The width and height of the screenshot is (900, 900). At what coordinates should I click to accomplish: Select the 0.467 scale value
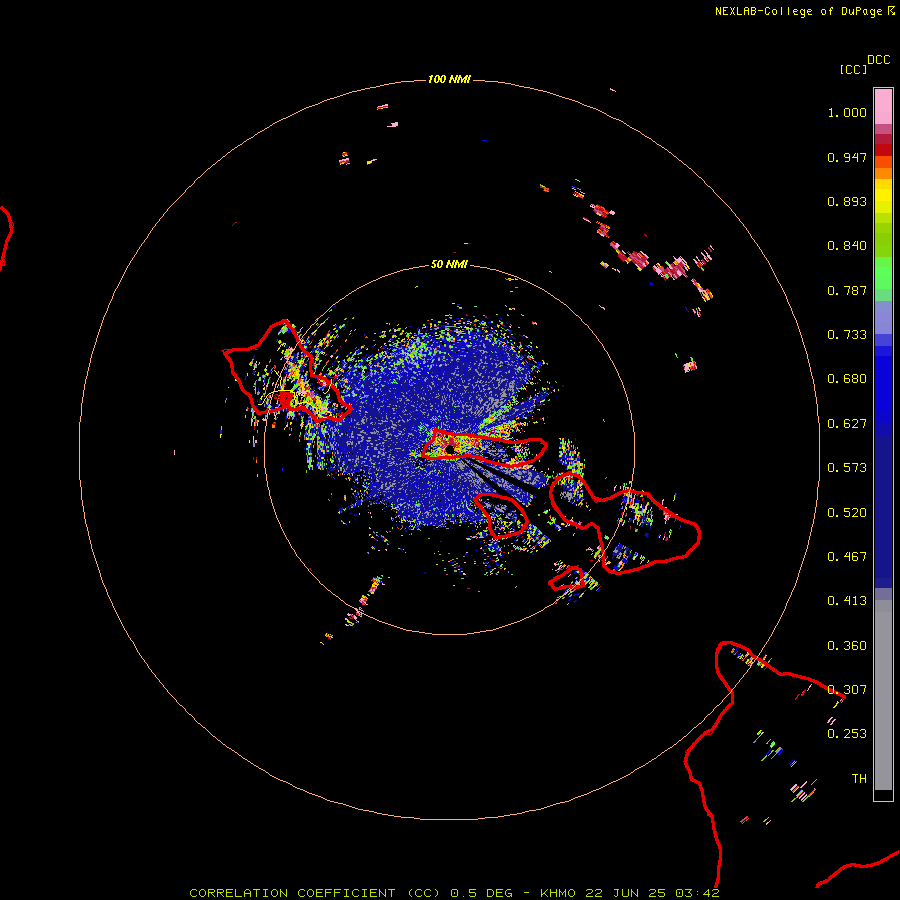tap(847, 557)
